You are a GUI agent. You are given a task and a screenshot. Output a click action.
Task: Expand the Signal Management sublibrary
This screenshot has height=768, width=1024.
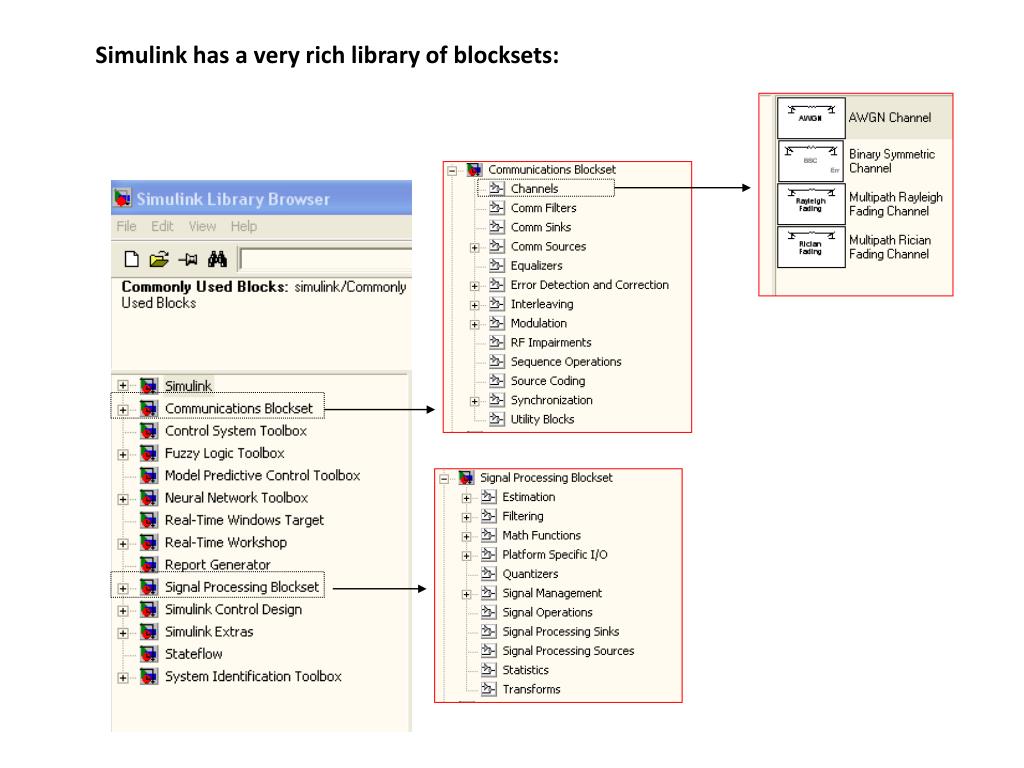466,594
